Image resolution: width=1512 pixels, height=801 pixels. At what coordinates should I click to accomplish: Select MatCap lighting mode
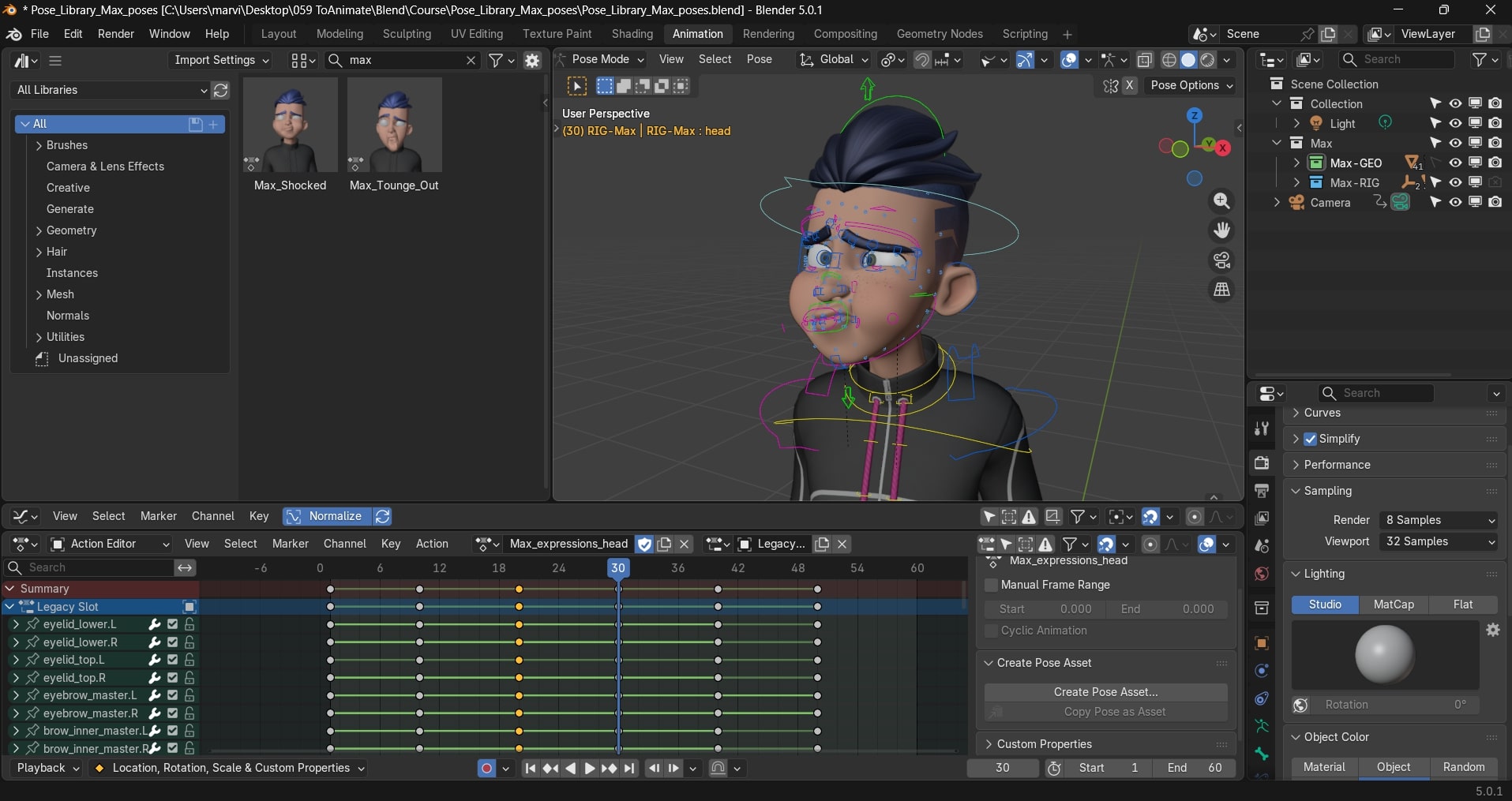1394,604
